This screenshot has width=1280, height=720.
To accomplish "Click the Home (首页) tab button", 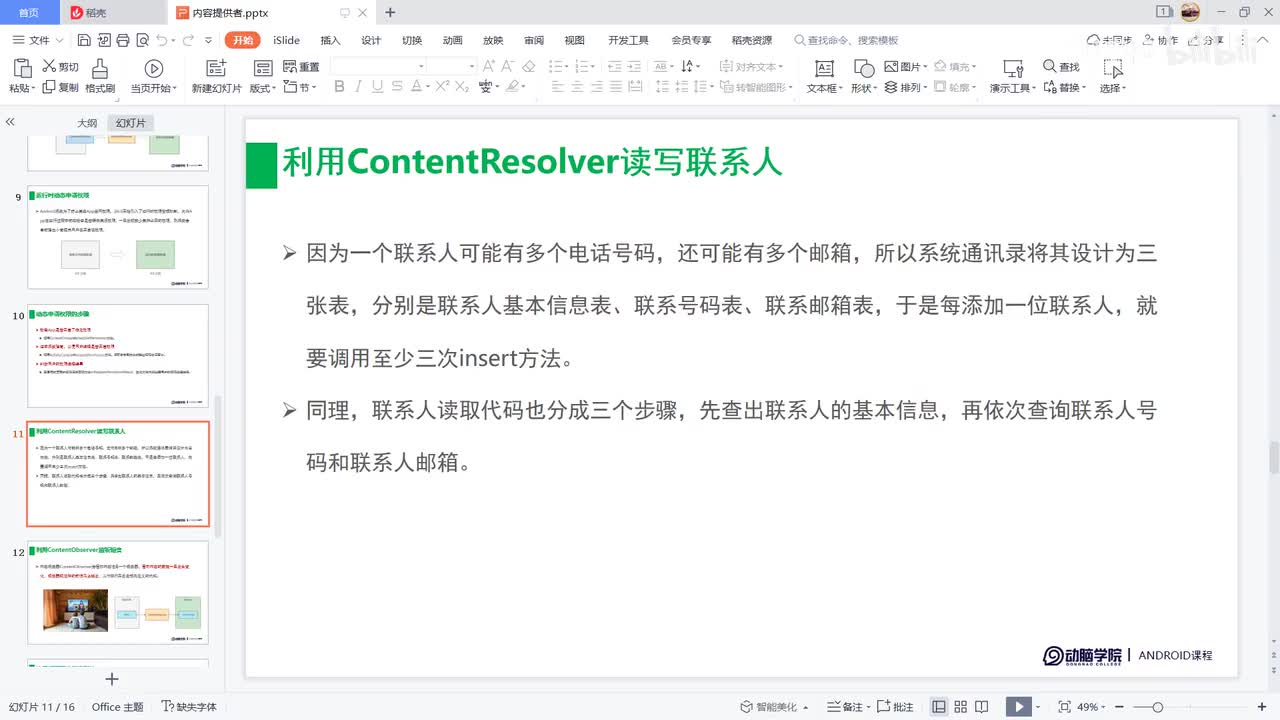I will coord(29,12).
